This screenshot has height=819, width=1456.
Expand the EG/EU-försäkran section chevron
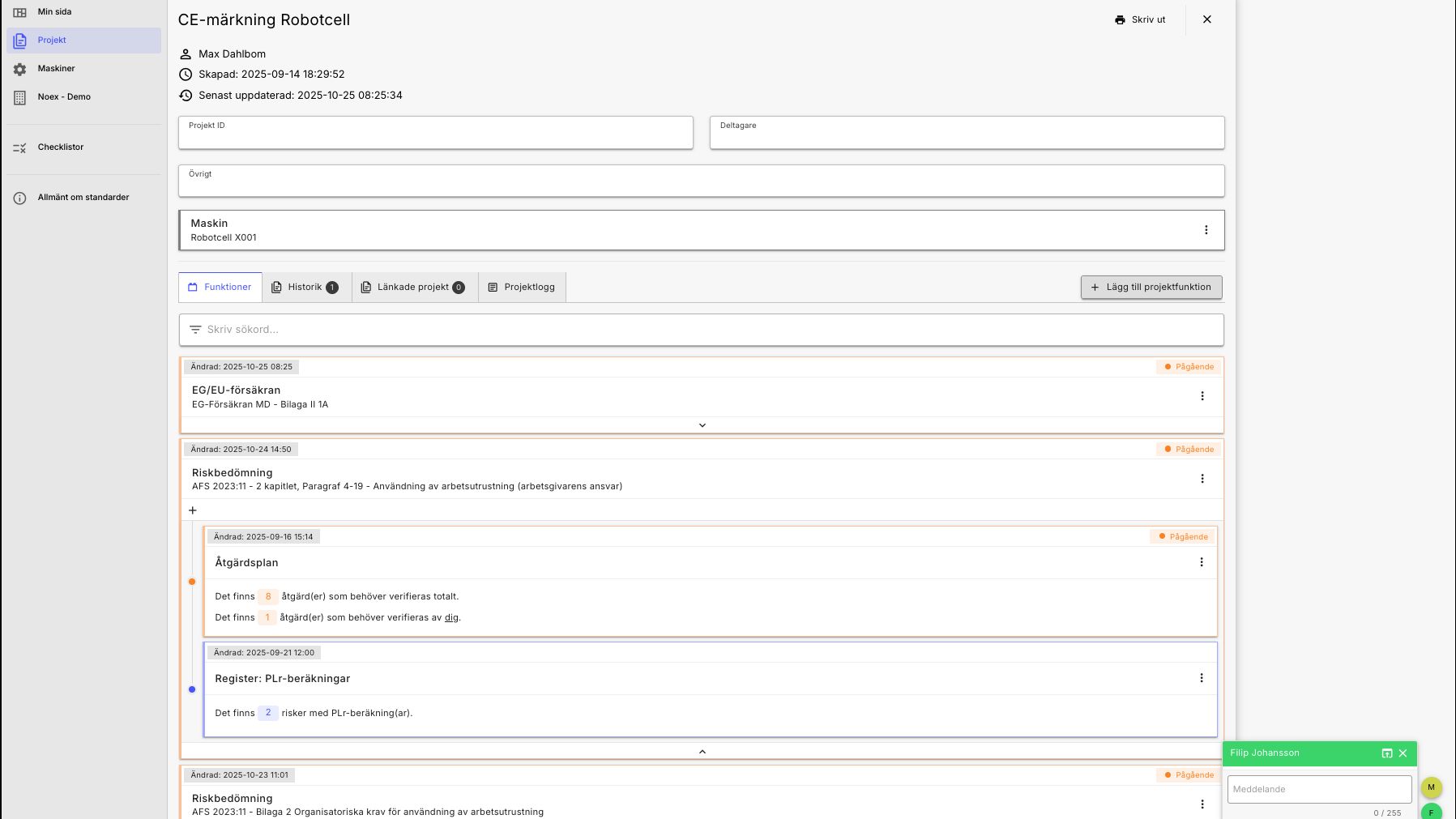pyautogui.click(x=702, y=425)
